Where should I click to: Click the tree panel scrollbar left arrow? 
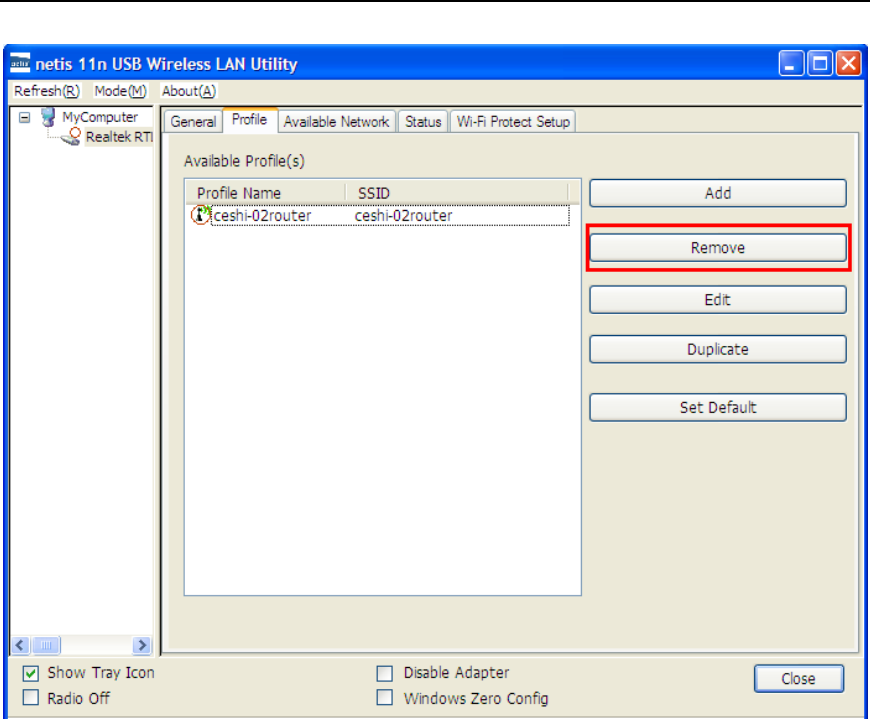coord(20,645)
